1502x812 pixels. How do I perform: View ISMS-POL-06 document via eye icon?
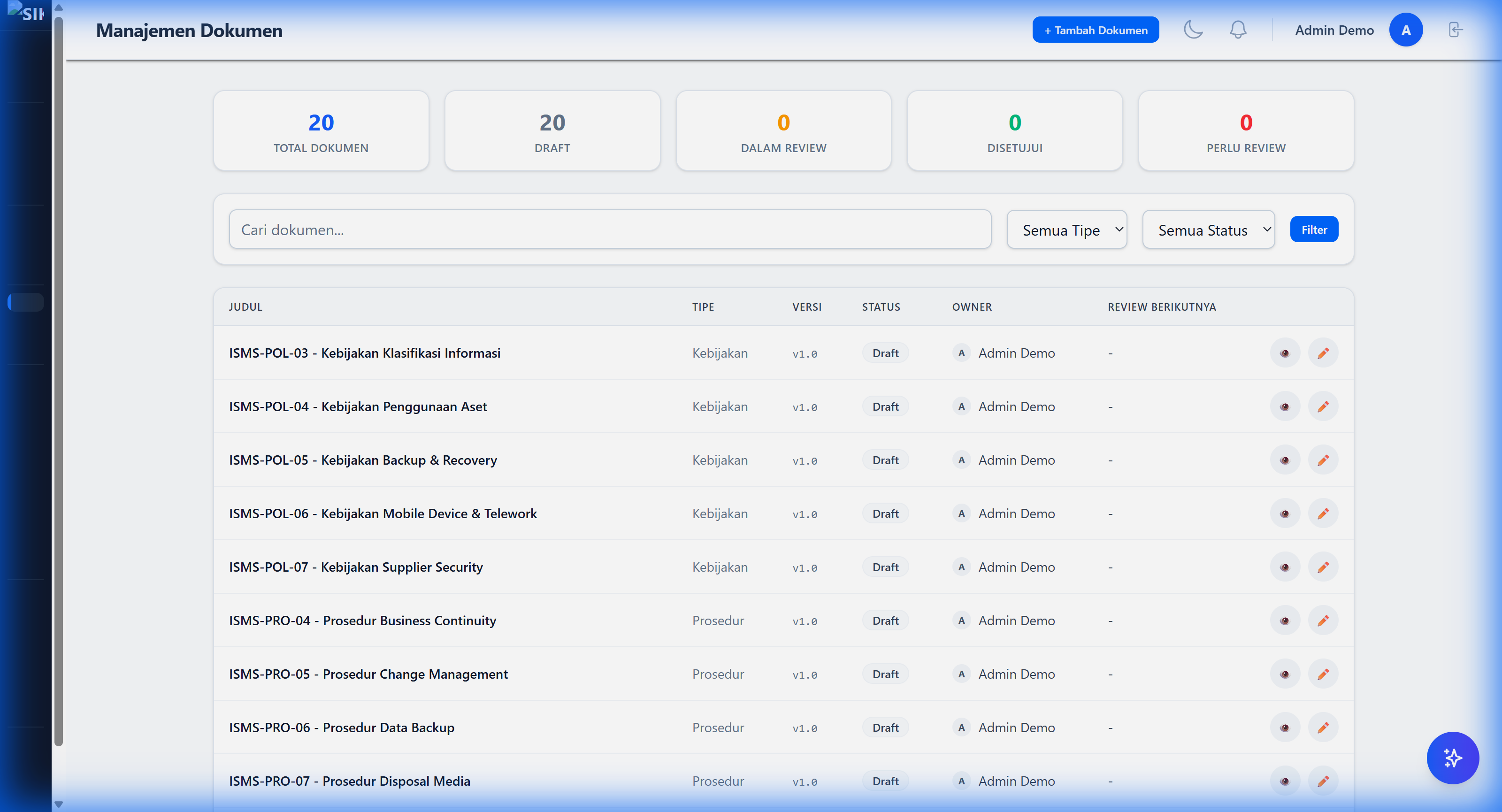[x=1285, y=513]
